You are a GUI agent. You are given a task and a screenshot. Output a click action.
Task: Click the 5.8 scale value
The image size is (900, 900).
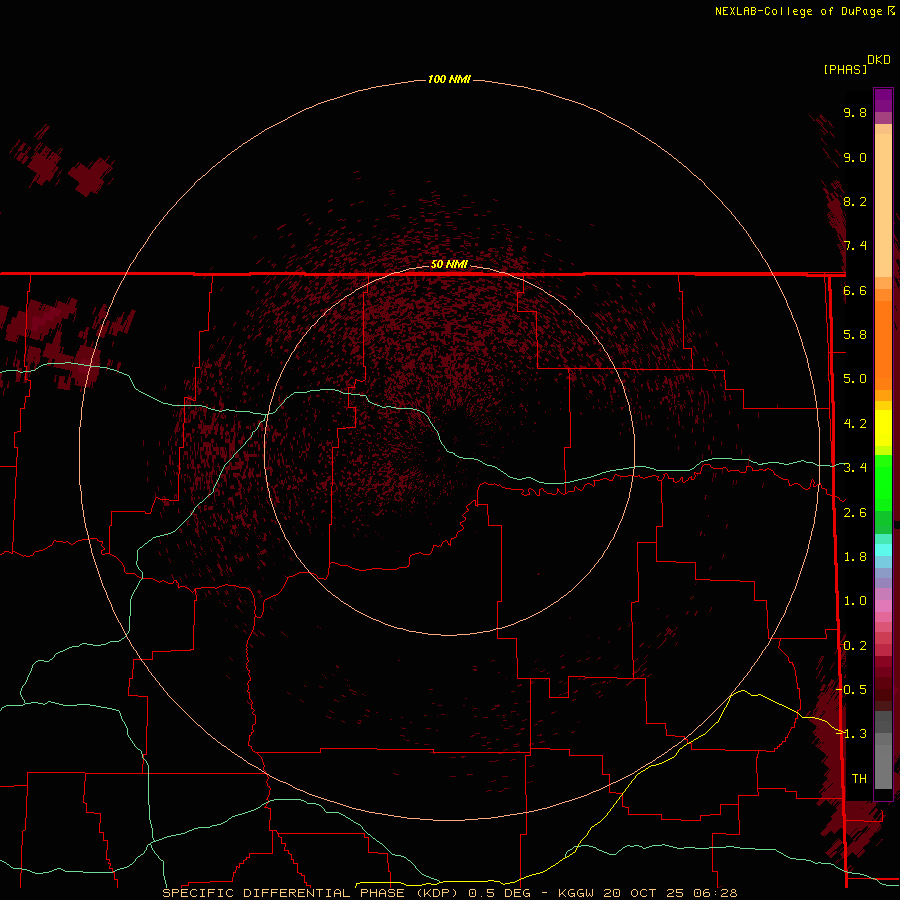pyautogui.click(x=855, y=335)
